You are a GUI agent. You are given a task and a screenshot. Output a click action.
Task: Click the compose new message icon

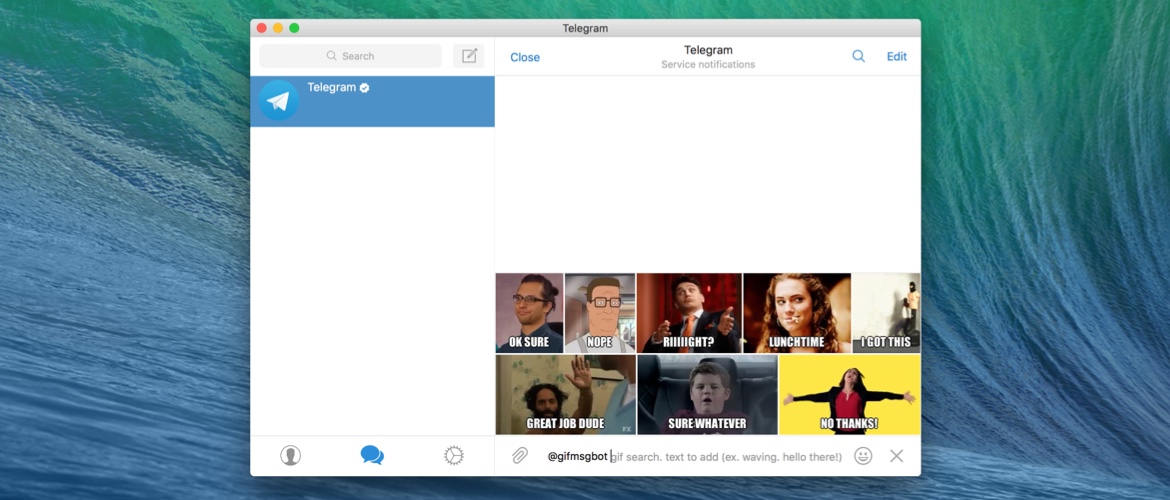coord(469,56)
